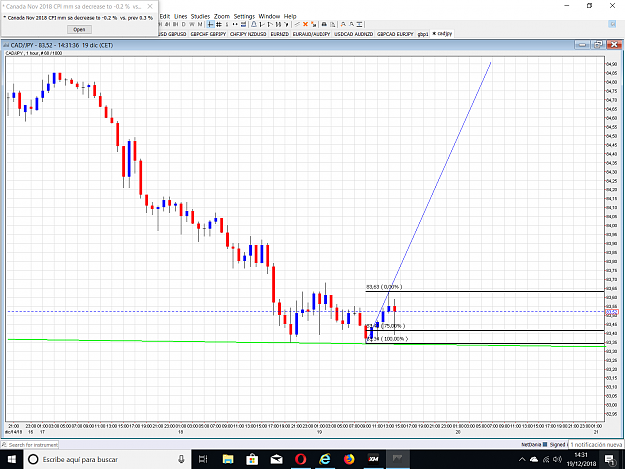Click the Canada CPI headline text in popup
625x469 pixels.
pyautogui.click(x=78, y=18)
